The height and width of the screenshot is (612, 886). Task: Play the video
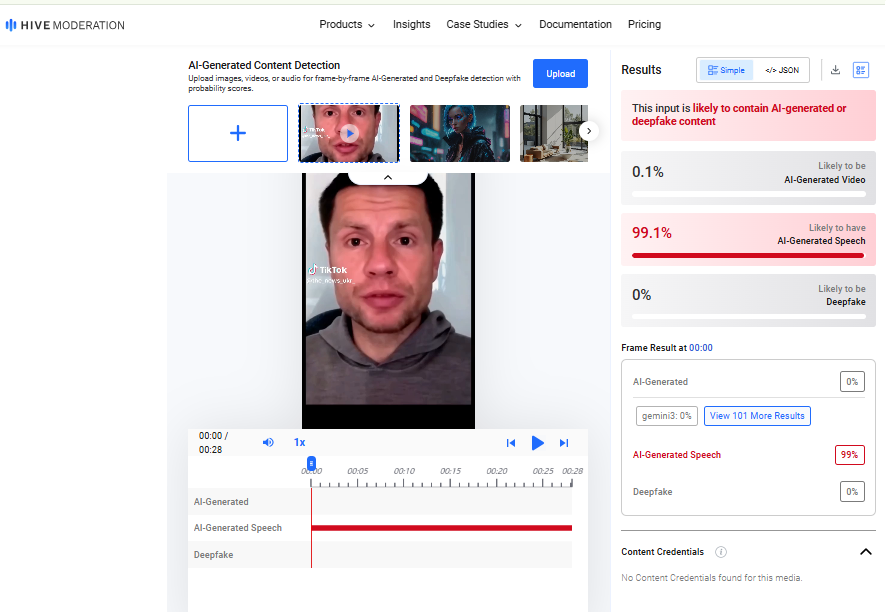tap(537, 443)
